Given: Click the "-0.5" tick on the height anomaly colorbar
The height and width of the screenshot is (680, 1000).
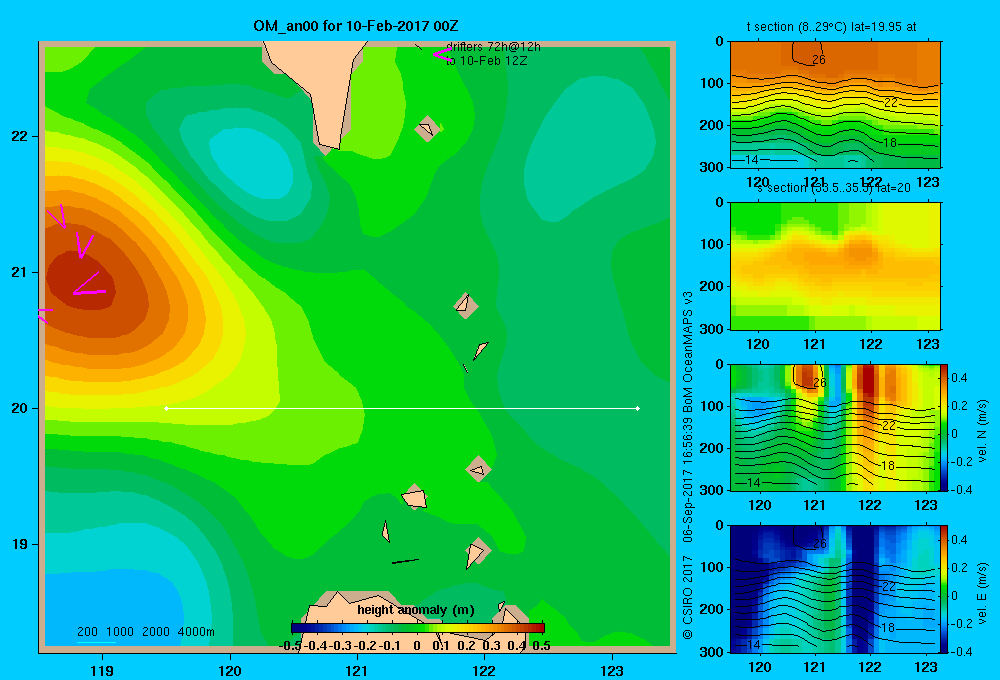Looking at the screenshot, I should coord(290,646).
